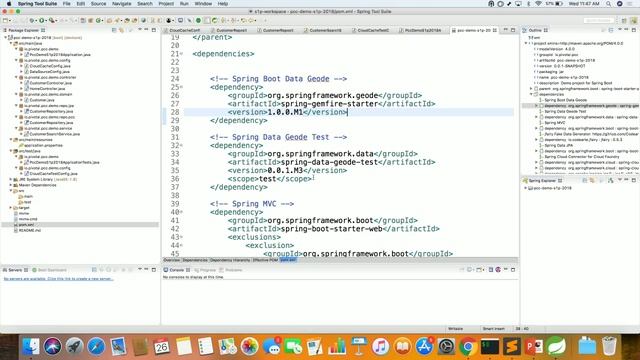Open System Preferences gear in dock
Screen dimensions: 640x360
tap(446, 347)
